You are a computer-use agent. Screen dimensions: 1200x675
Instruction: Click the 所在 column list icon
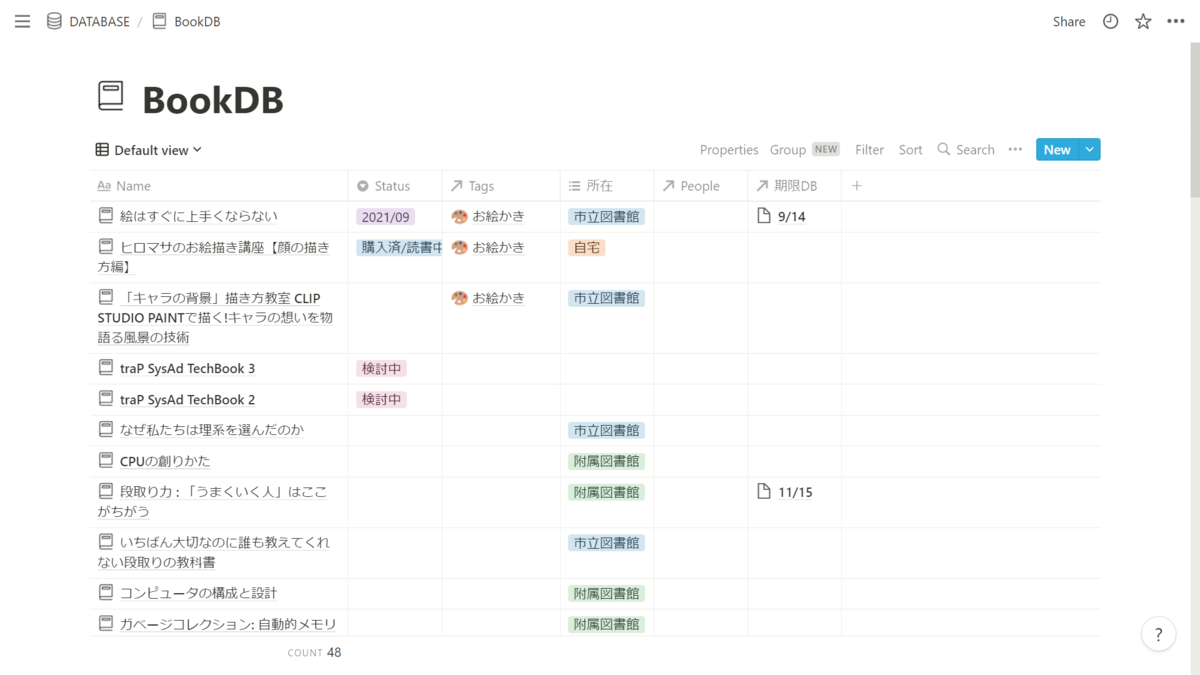pos(575,186)
